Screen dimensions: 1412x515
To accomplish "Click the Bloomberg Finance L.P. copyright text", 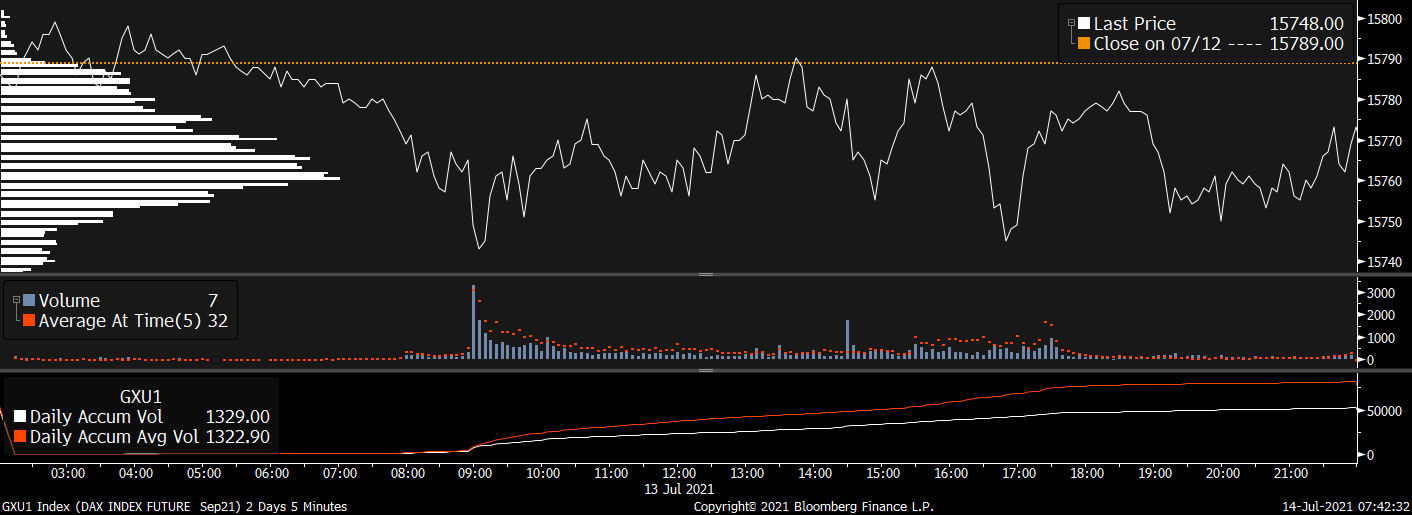I will click(814, 507).
